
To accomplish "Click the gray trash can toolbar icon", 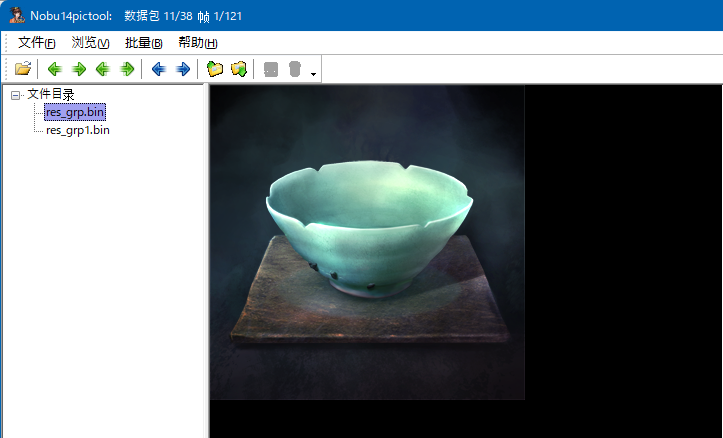I will tap(294, 69).
